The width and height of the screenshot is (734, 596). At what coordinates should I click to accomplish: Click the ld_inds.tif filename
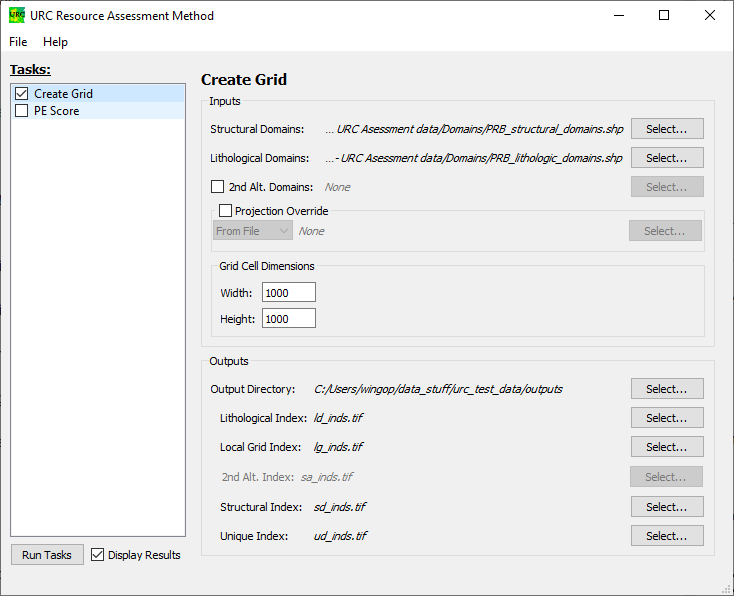point(338,418)
